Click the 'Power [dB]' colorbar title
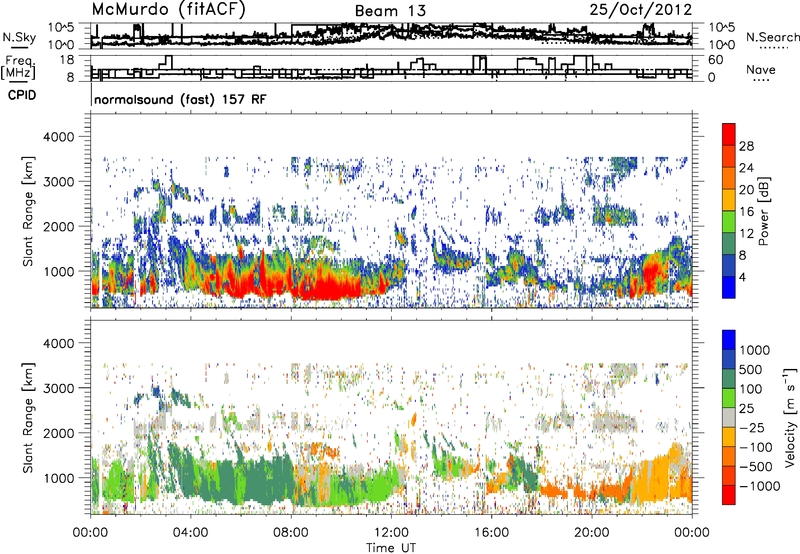 tap(763, 211)
